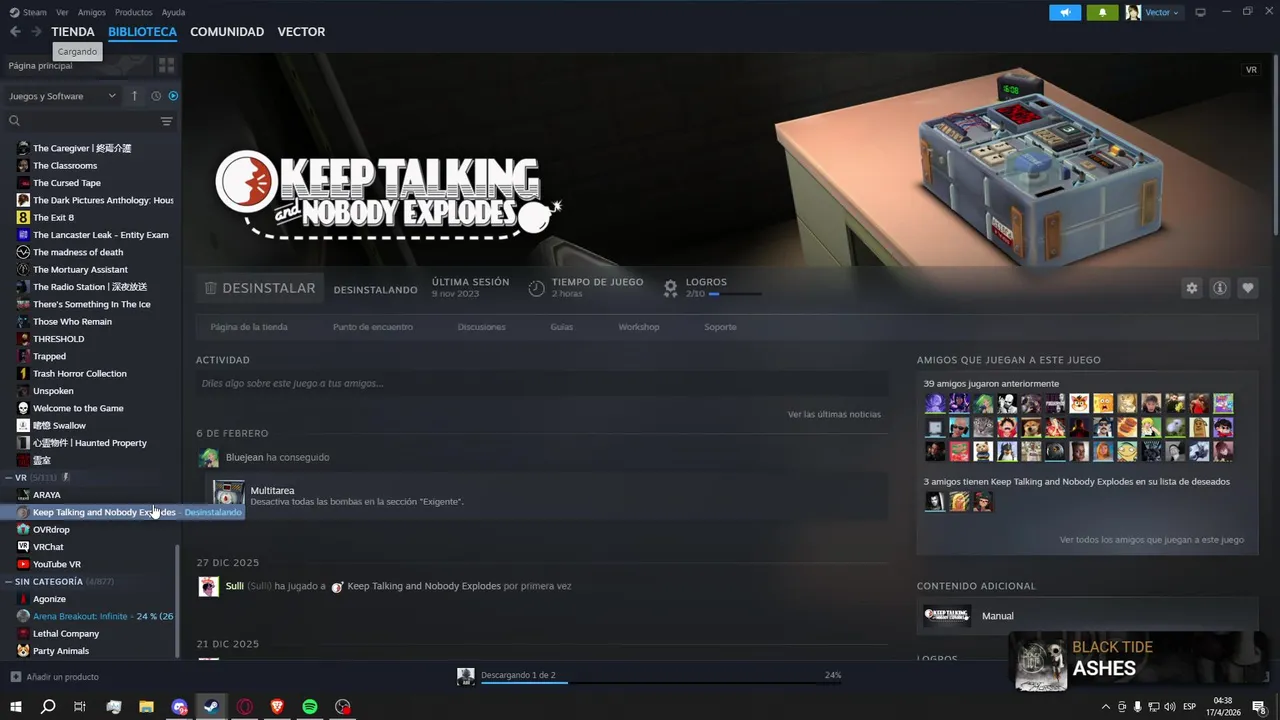The width and height of the screenshot is (1280, 720).
Task: Go back with the left arrow
Action: 15,32
